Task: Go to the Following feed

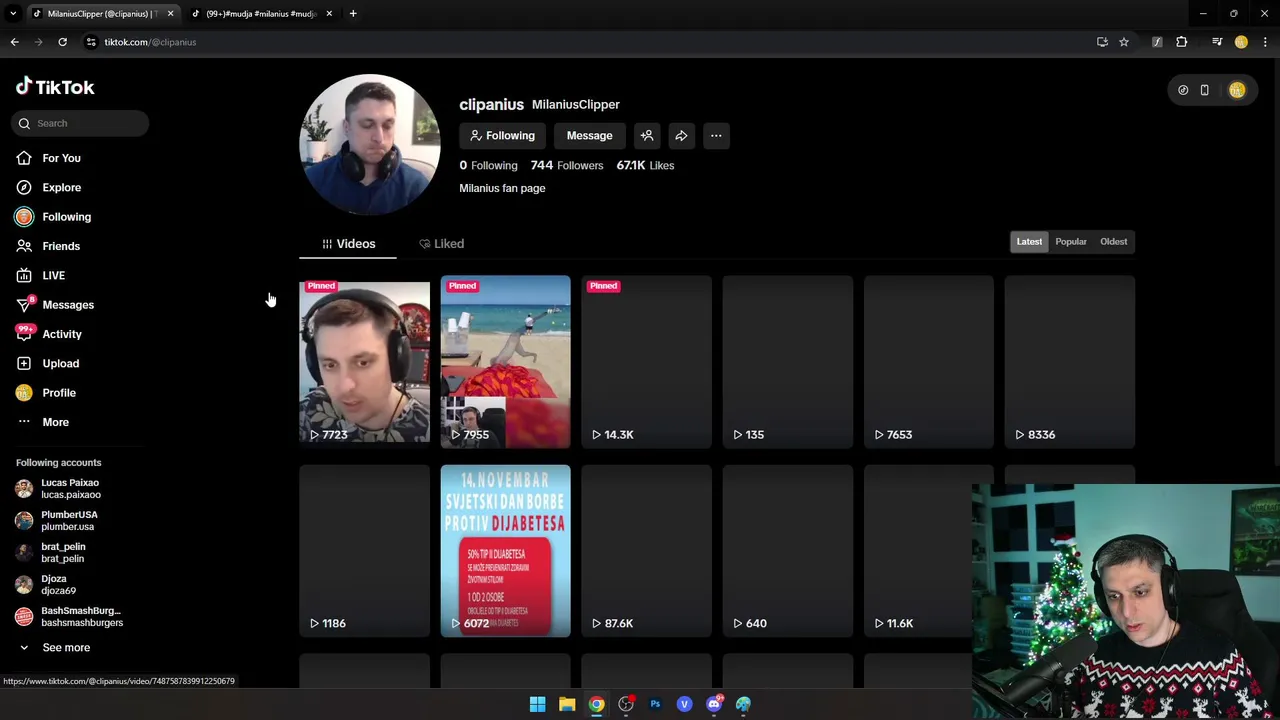Action: 66,217
